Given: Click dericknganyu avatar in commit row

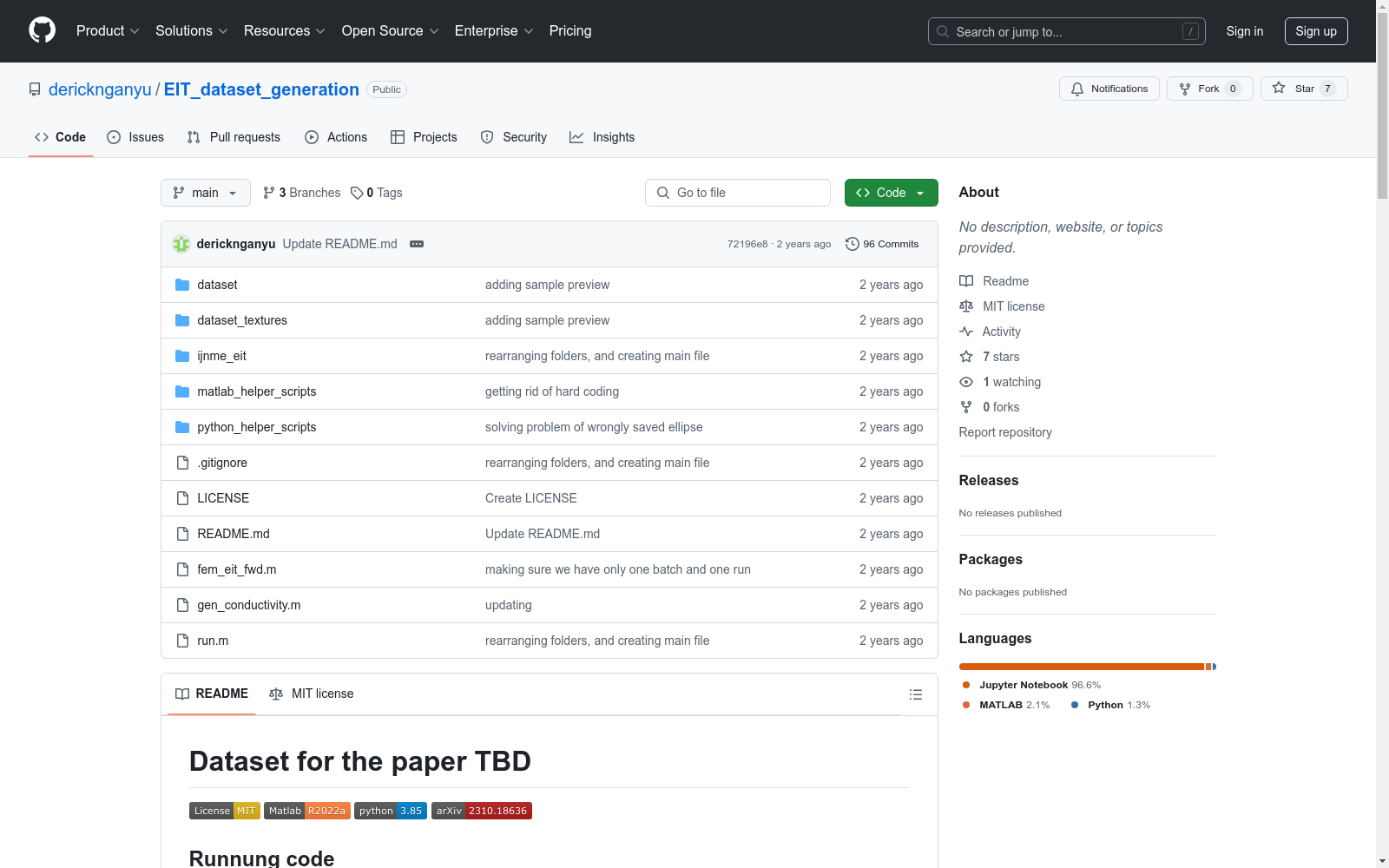Looking at the screenshot, I should pos(181,244).
